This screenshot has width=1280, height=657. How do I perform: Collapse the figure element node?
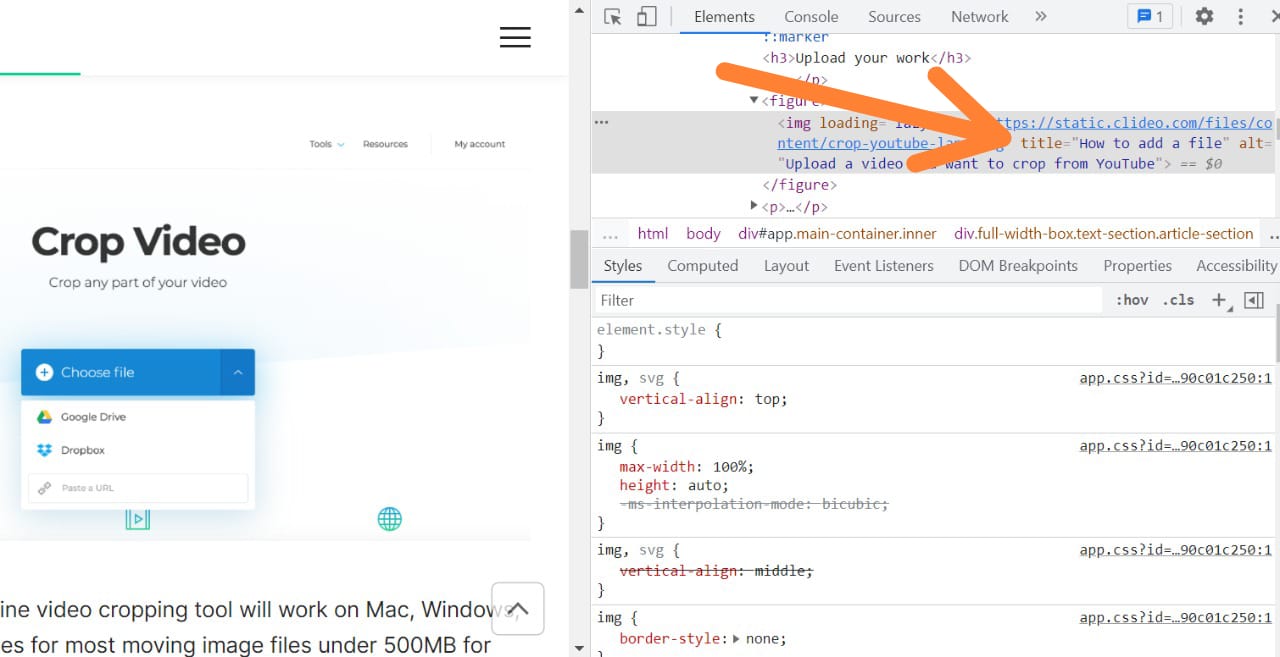pos(754,100)
